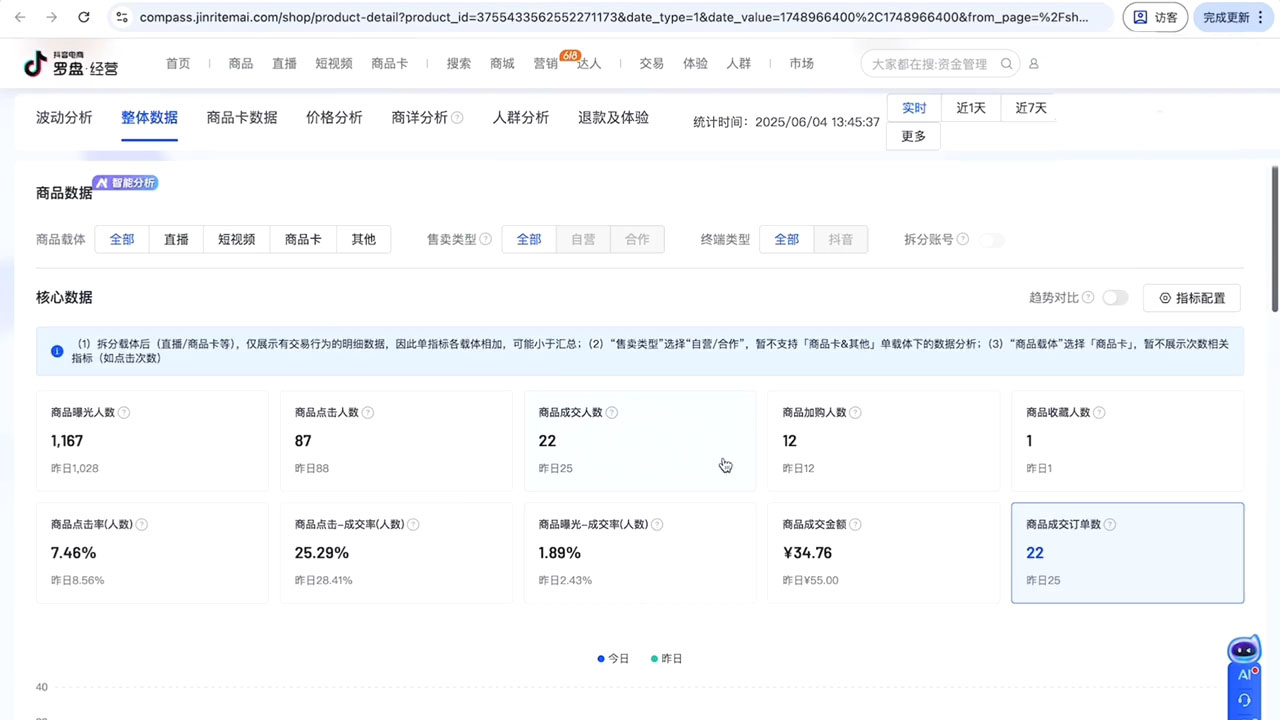Click the blue notice info icon
1280x720 pixels.
57,351
